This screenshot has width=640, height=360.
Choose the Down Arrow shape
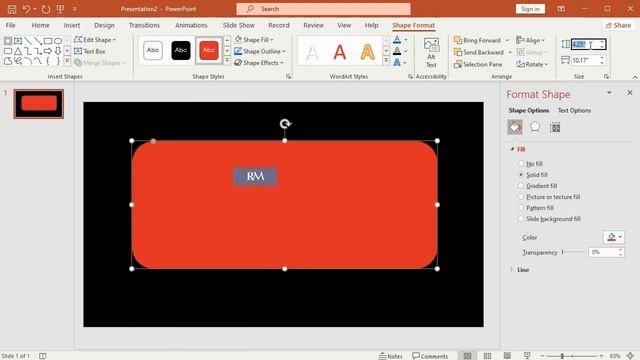(58, 51)
